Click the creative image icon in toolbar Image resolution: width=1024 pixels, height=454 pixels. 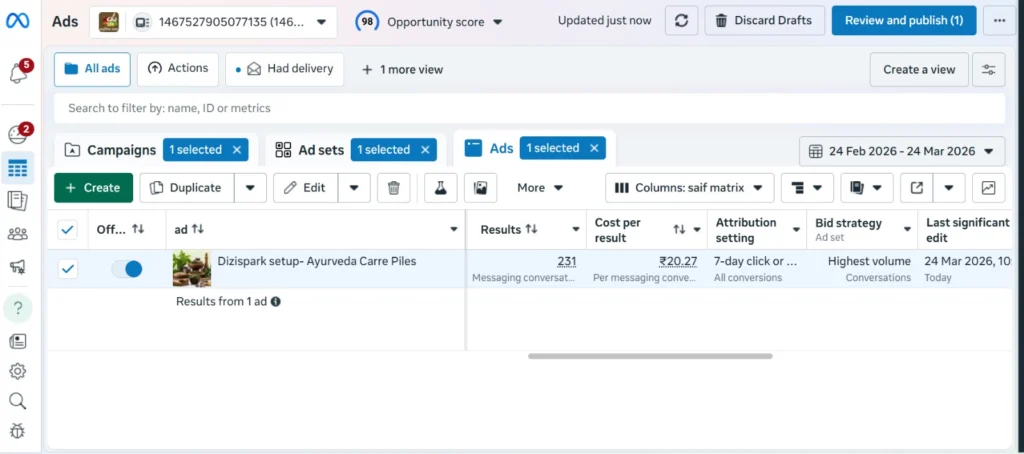[x=481, y=188]
